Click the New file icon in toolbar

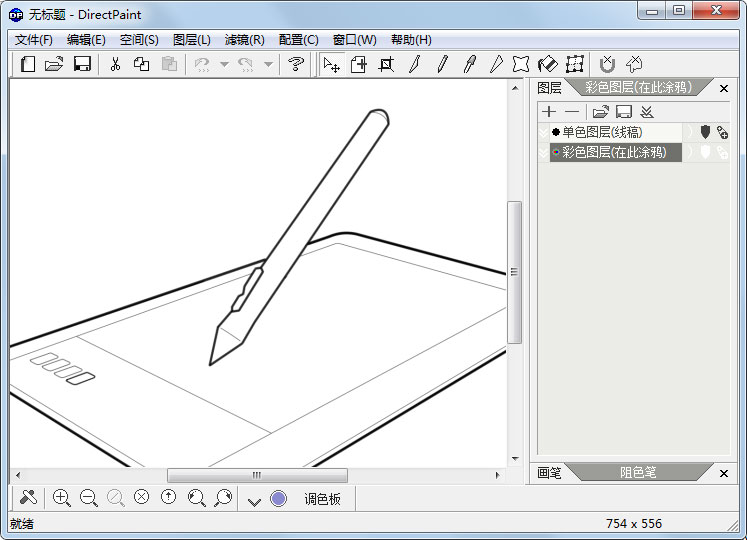pos(28,64)
